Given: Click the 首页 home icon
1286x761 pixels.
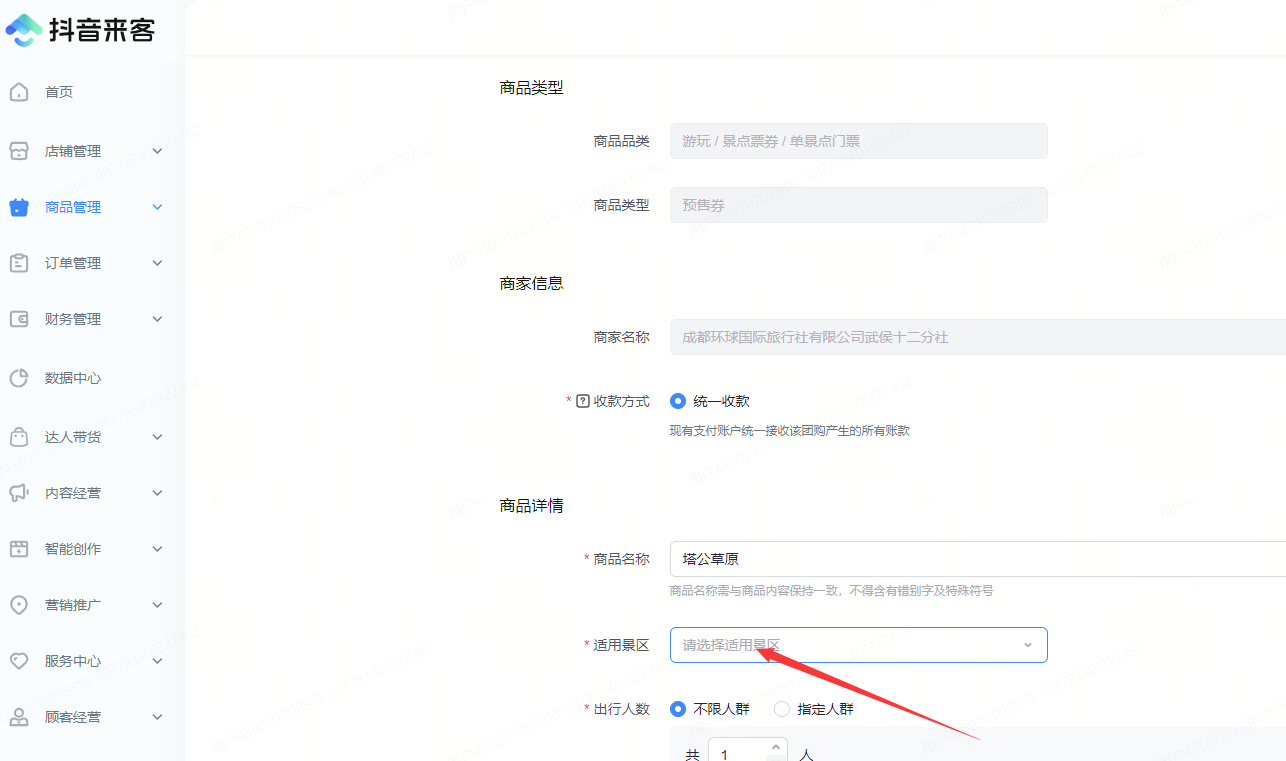Looking at the screenshot, I should [18, 92].
